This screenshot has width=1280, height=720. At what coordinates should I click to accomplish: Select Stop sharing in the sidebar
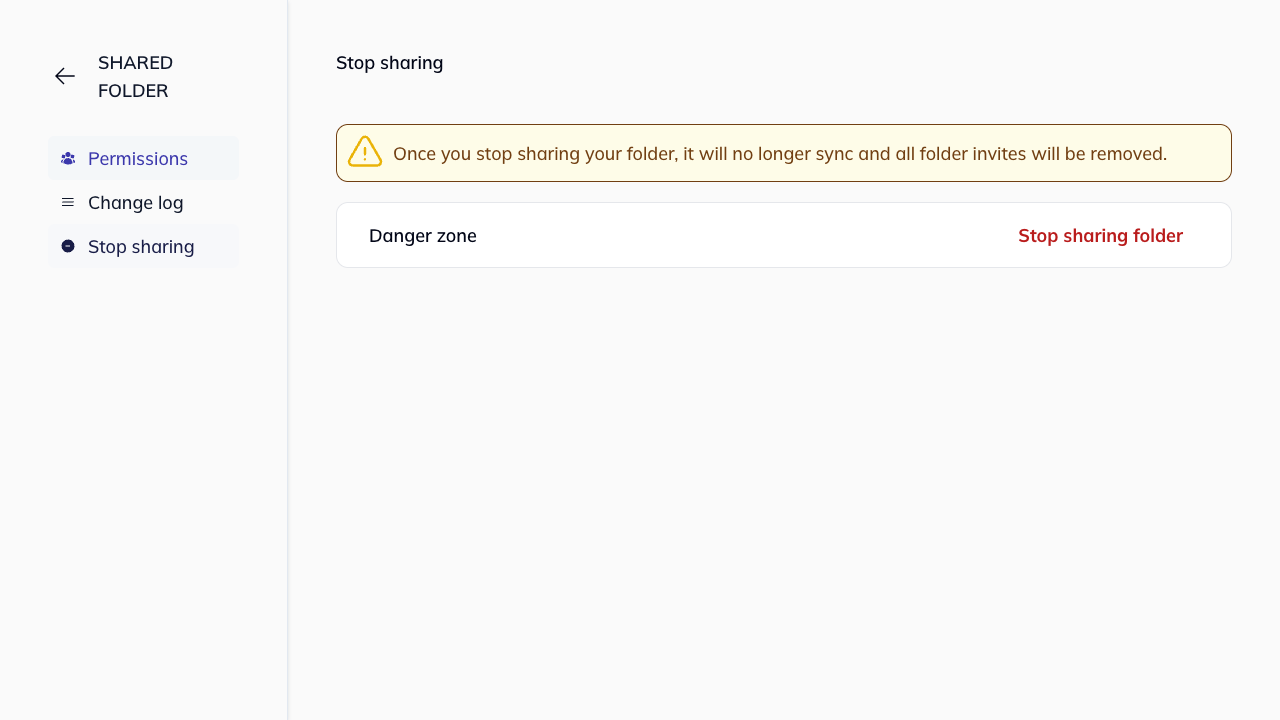(x=141, y=246)
